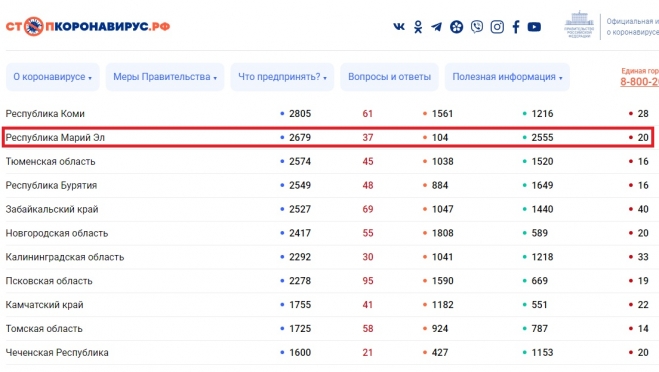The height and width of the screenshot is (372, 659).
Task: Click total cases value 2574
Action: [300, 162]
